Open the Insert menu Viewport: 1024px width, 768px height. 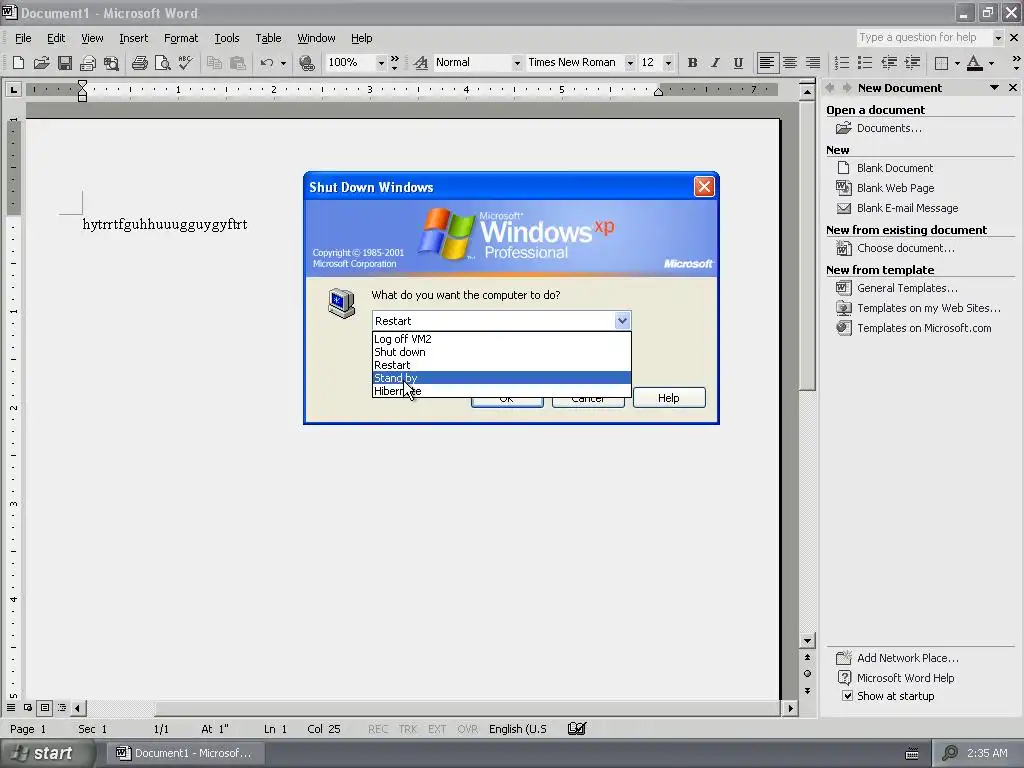click(x=134, y=38)
